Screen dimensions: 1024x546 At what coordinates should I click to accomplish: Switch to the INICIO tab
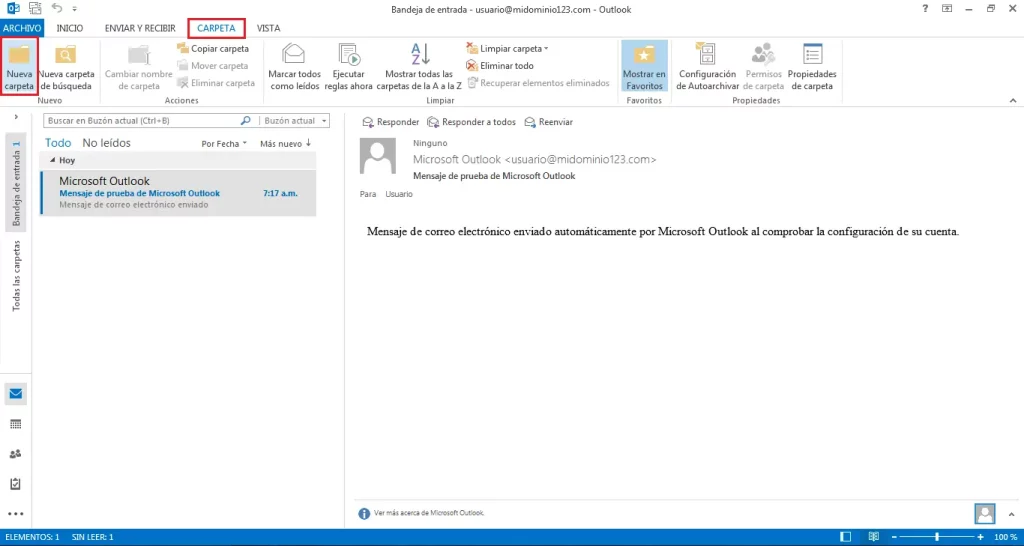tap(70, 28)
